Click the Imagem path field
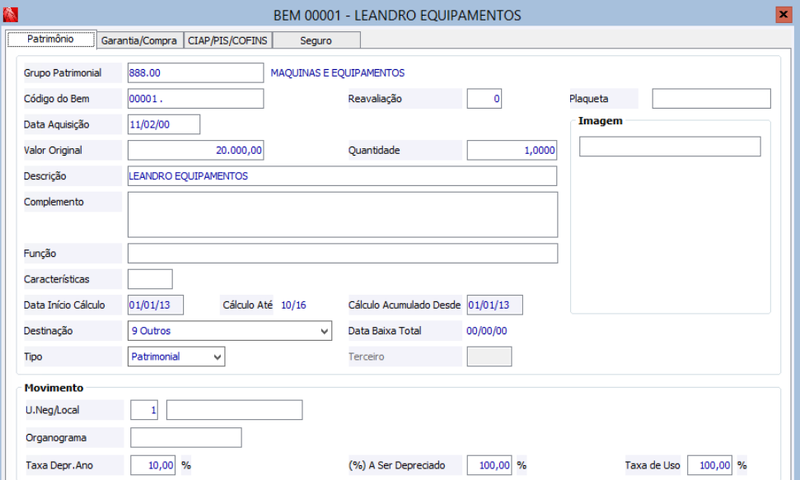 pyautogui.click(x=670, y=146)
